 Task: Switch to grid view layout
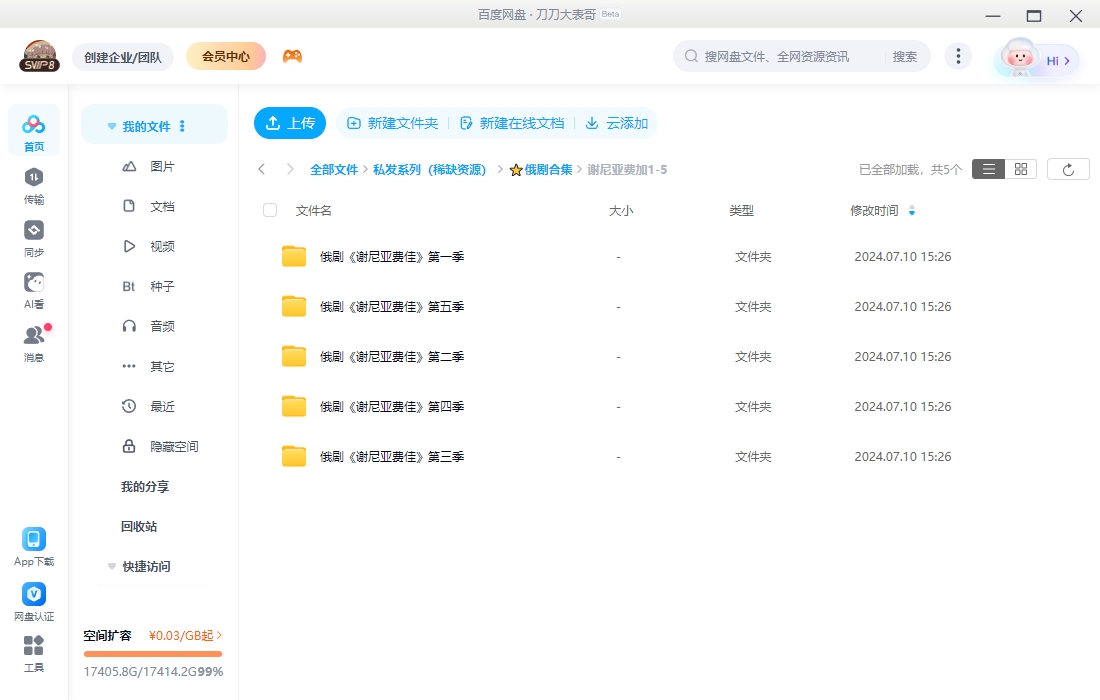1021,169
